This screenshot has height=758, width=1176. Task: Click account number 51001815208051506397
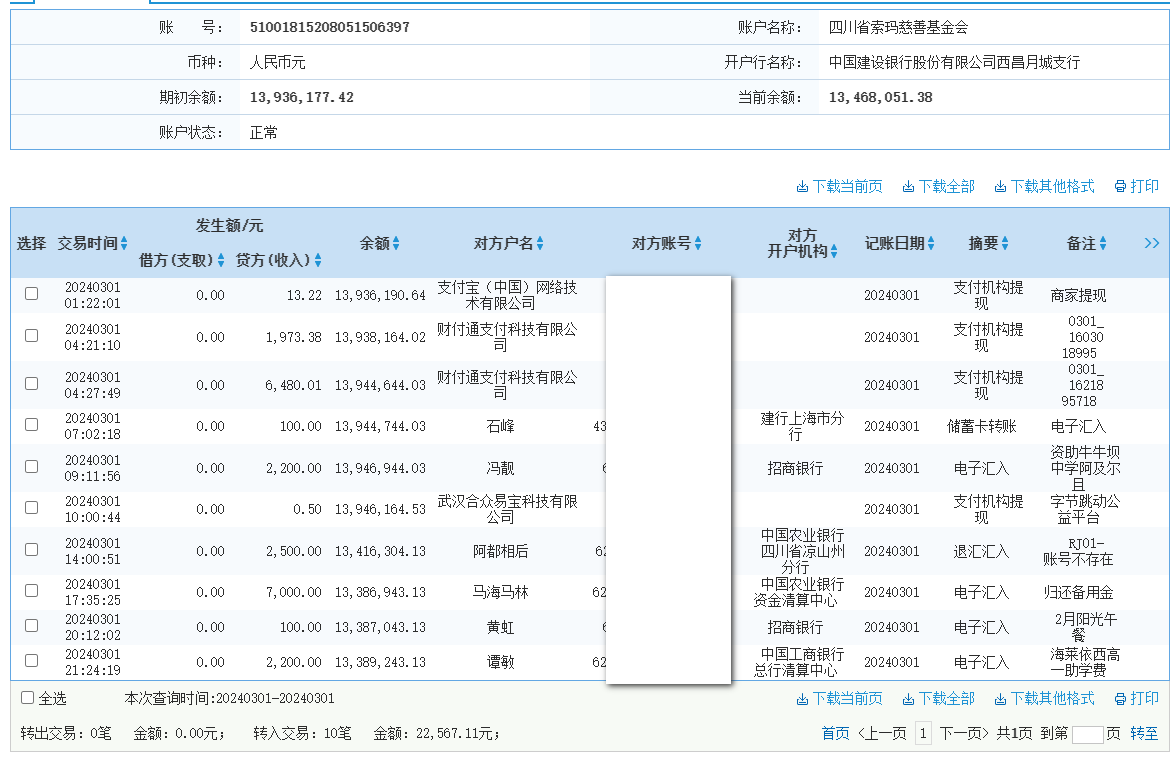tap(329, 27)
